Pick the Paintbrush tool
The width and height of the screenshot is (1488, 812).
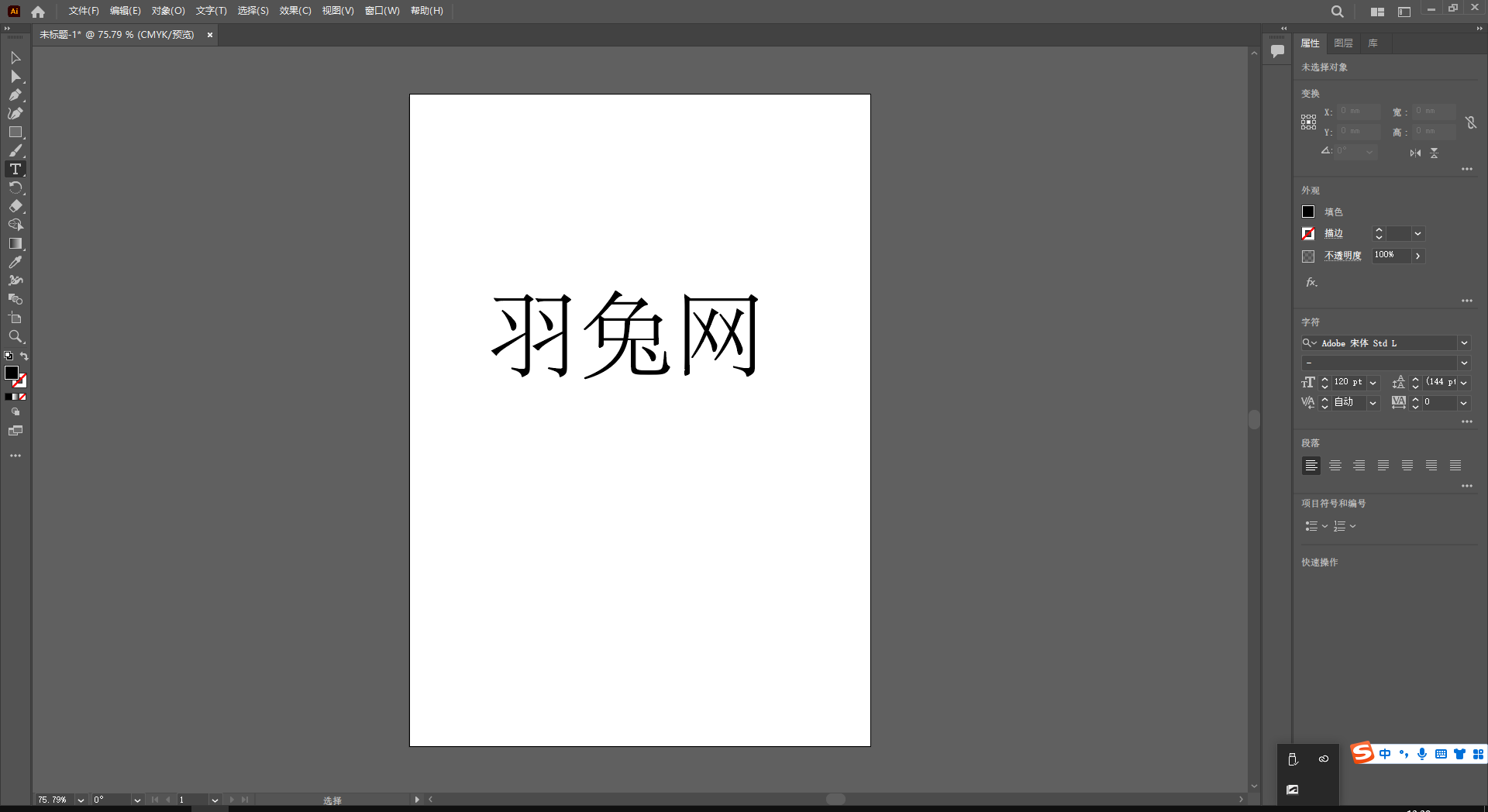click(x=15, y=150)
